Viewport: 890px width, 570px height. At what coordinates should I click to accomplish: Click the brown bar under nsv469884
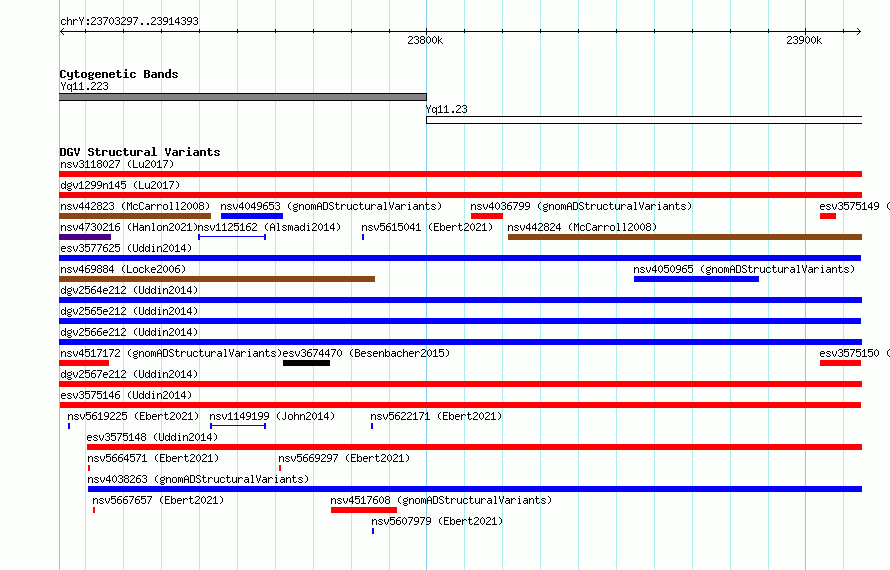pos(217,279)
